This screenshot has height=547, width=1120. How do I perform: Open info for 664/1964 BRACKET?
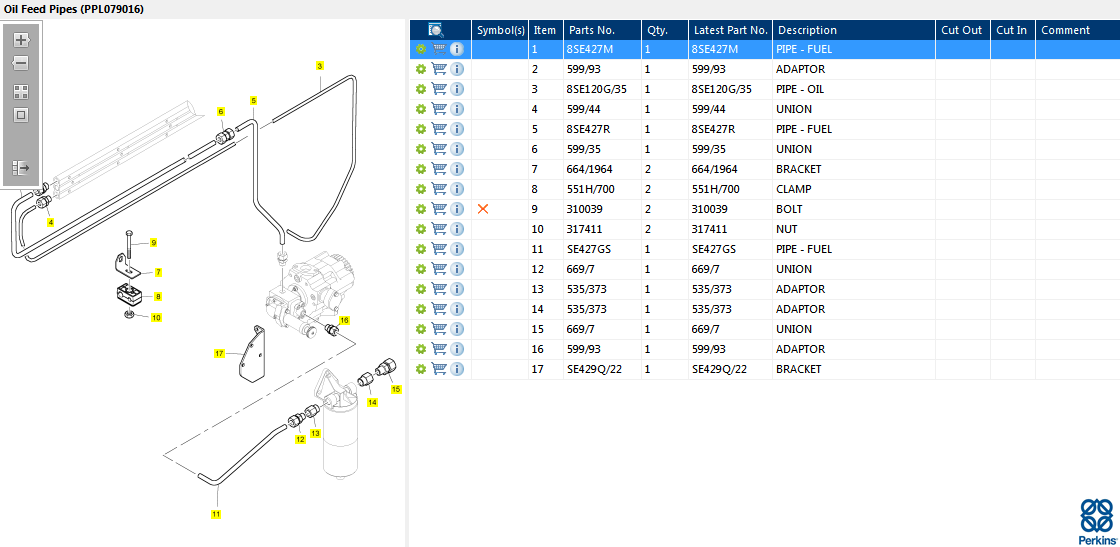pos(457,169)
